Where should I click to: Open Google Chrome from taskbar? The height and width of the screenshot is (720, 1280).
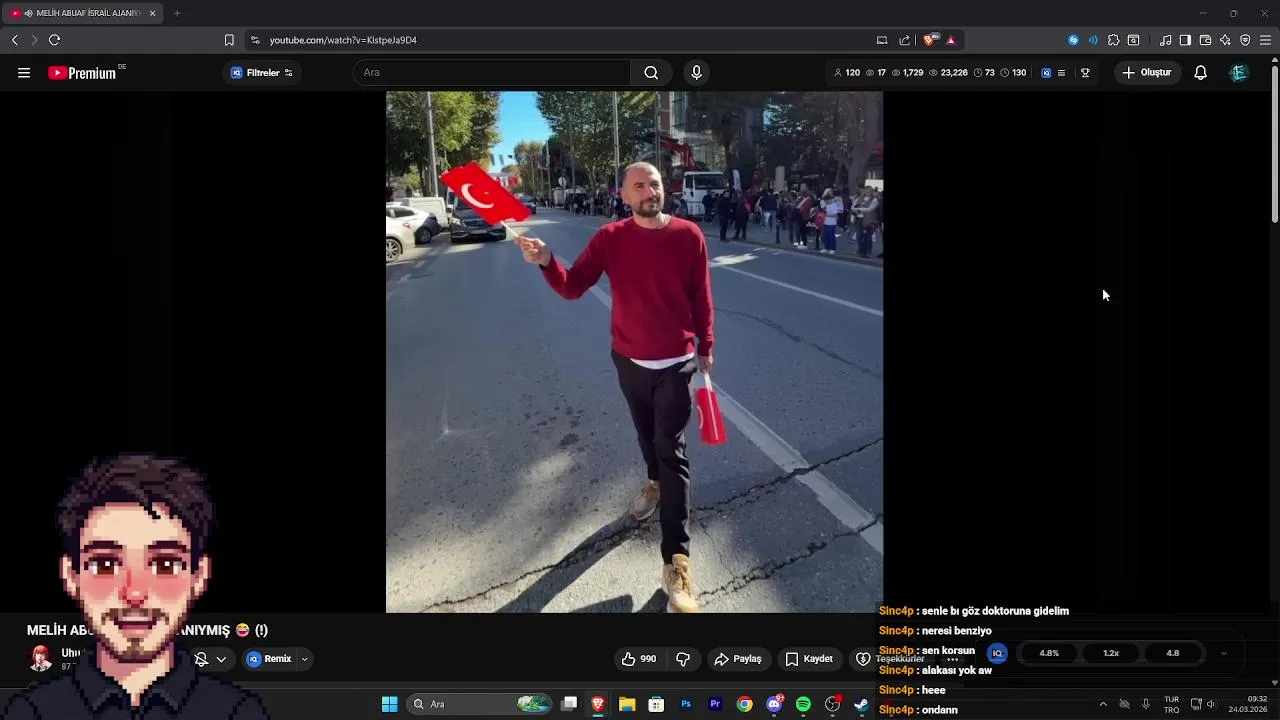[x=745, y=704]
